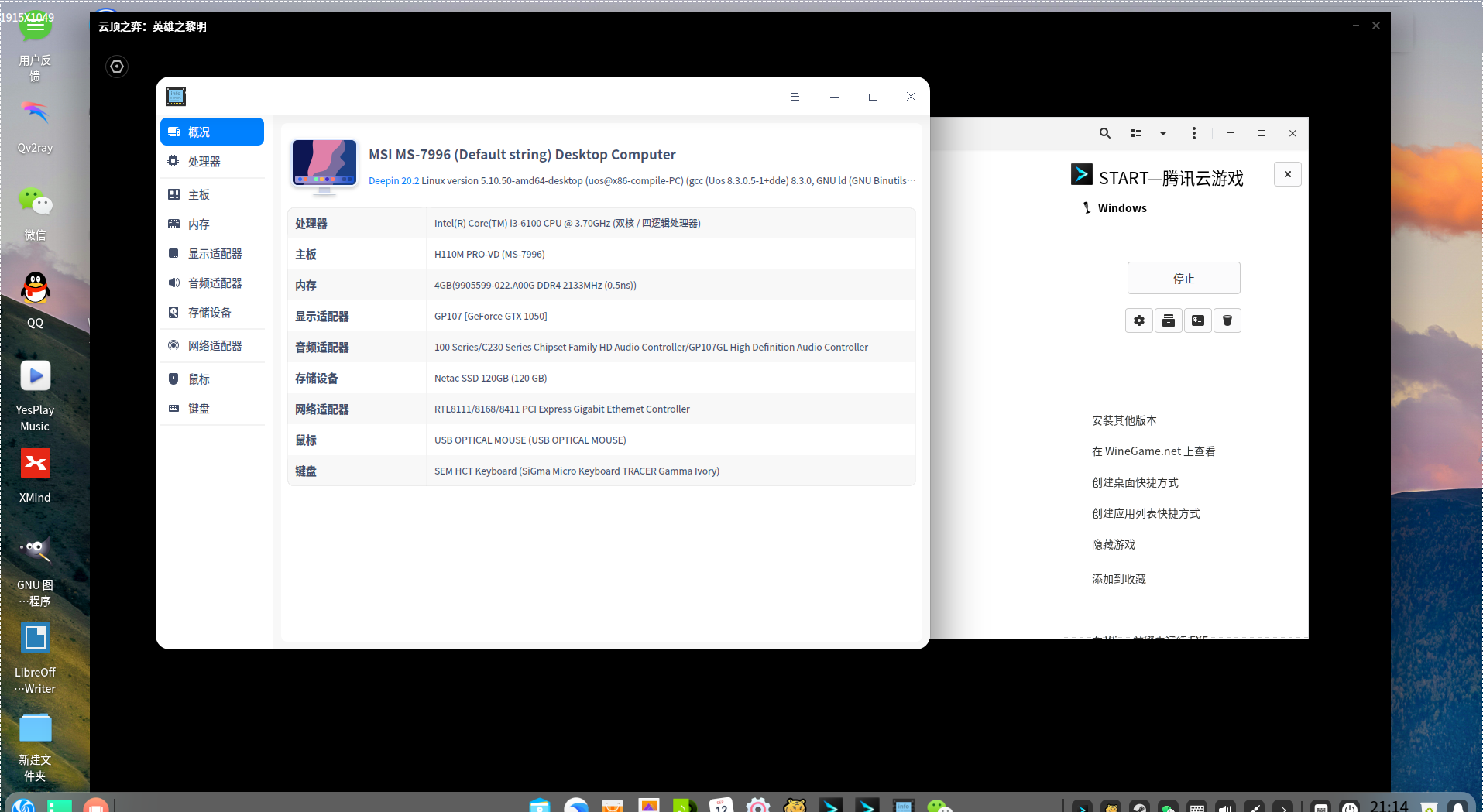Image resolution: width=1483 pixels, height=812 pixels.
Task: Click 创建应用列表快捷方式
Action: point(1145,513)
